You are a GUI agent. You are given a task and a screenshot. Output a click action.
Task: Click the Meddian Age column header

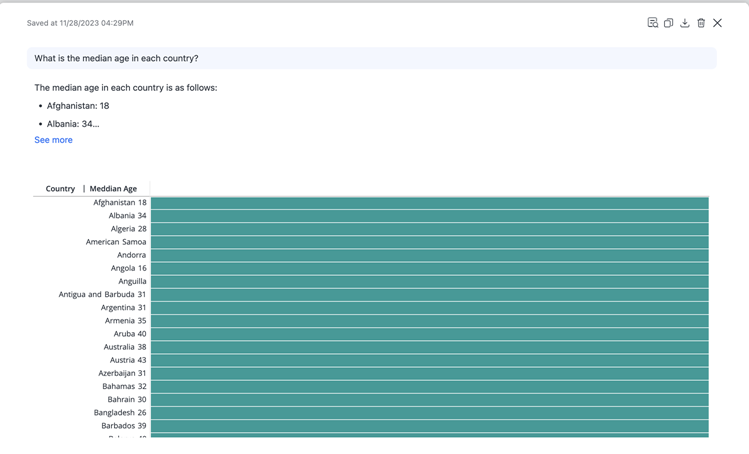[113, 188]
